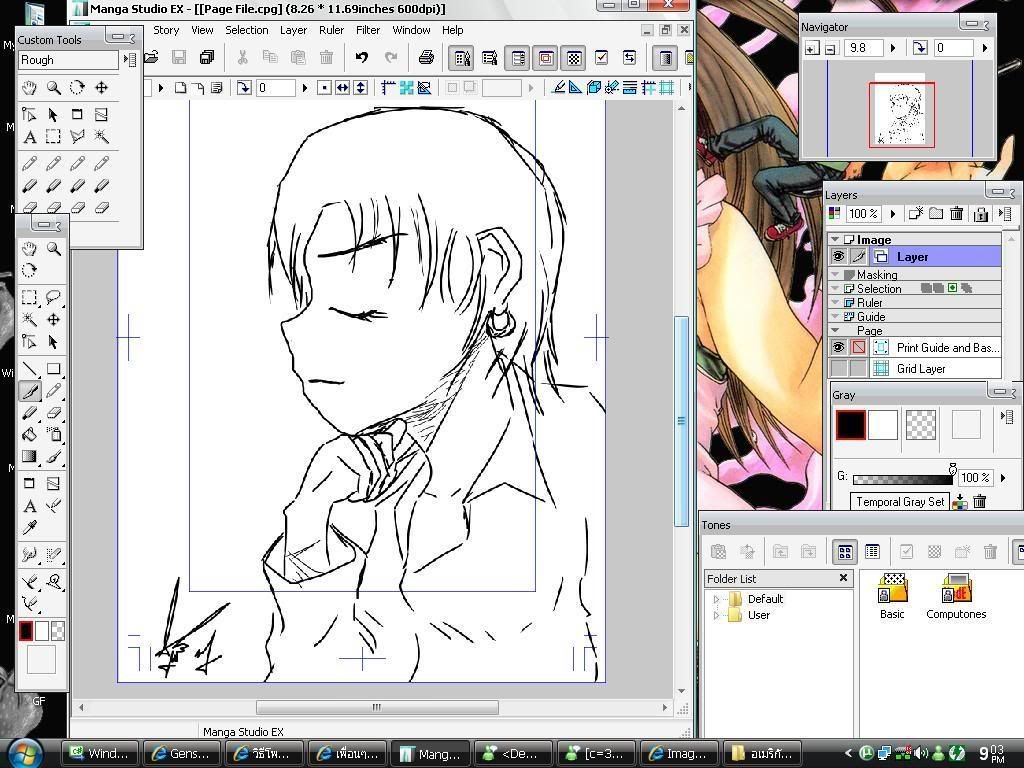Open the View menu
Image resolution: width=1024 pixels, height=768 pixels.
(x=202, y=30)
